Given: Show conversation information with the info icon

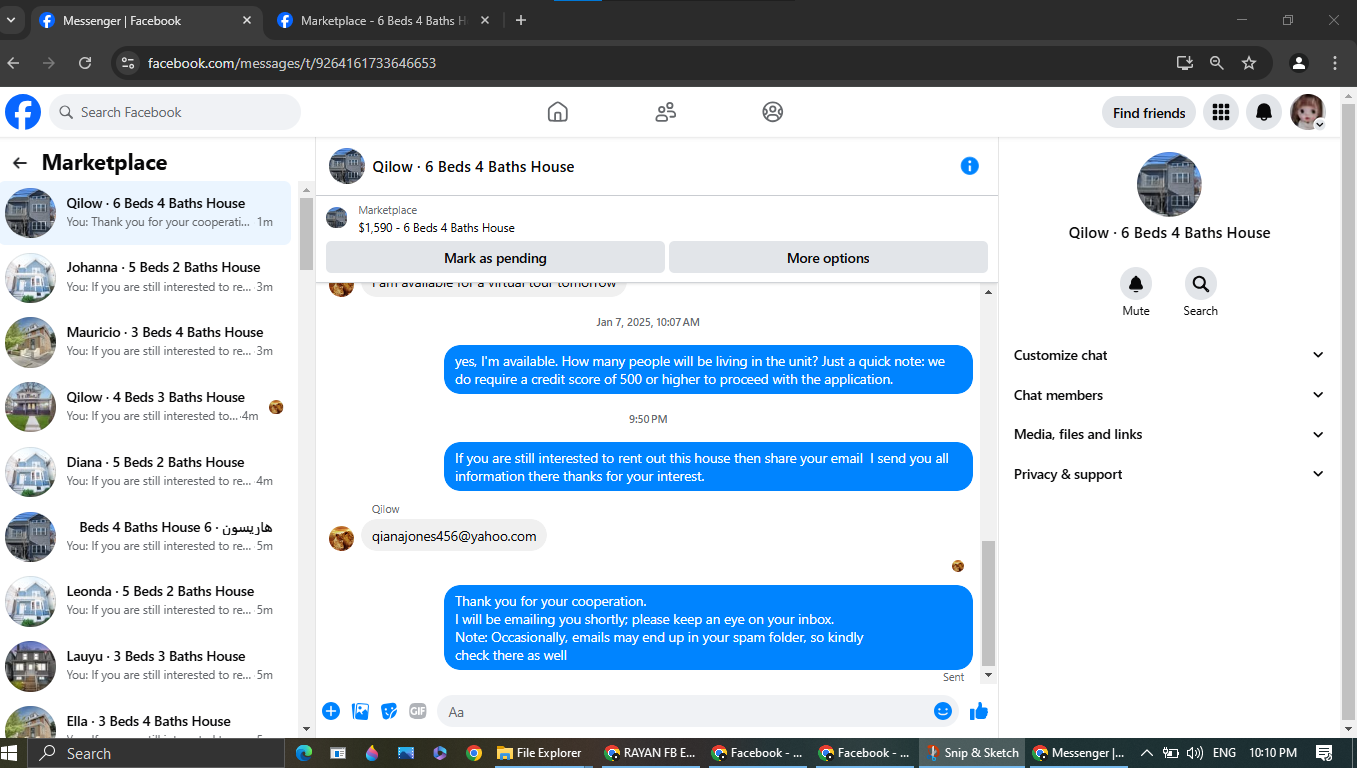Looking at the screenshot, I should [x=969, y=166].
